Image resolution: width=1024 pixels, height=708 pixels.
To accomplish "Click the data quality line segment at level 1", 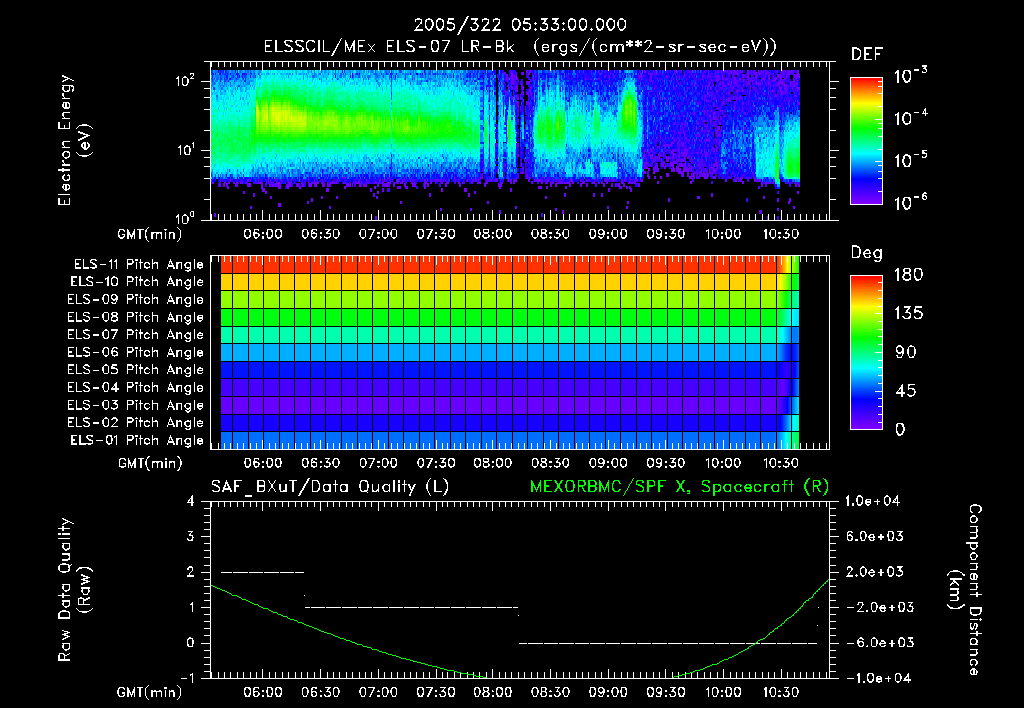I will click(x=411, y=607).
